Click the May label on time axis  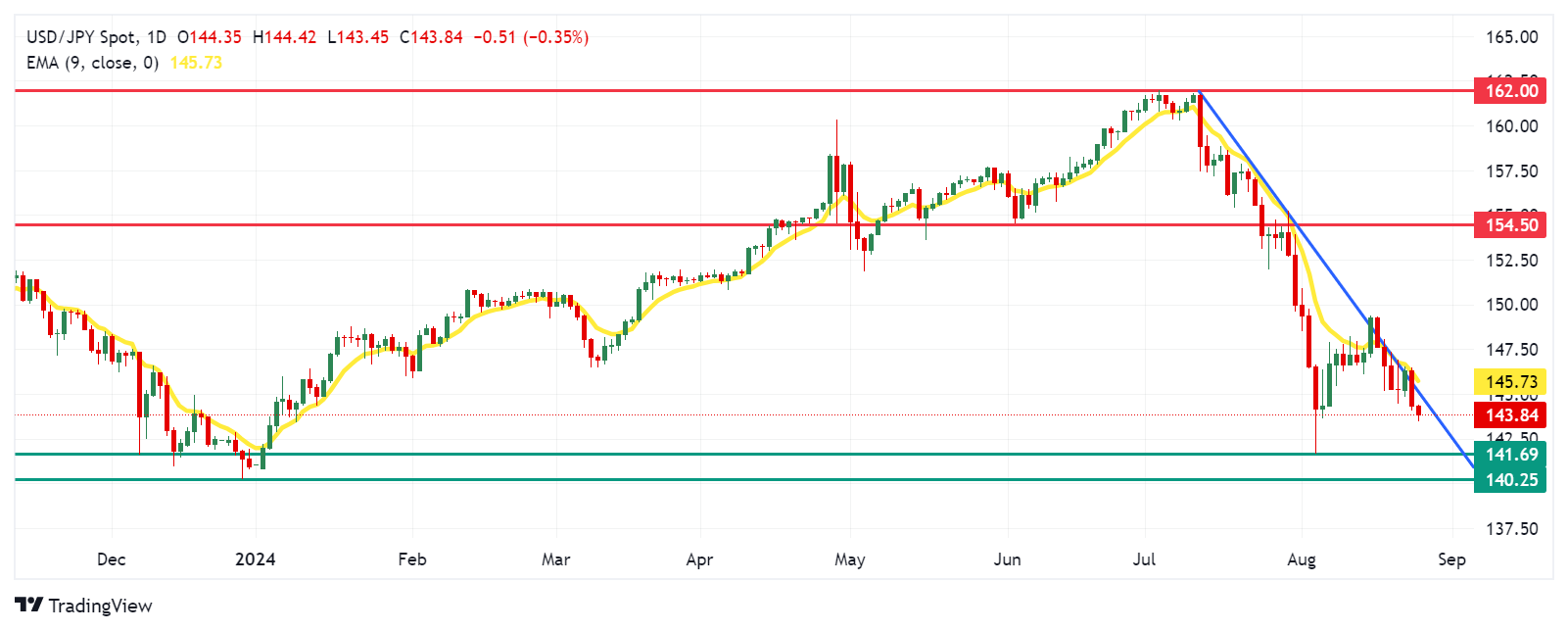[x=850, y=559]
